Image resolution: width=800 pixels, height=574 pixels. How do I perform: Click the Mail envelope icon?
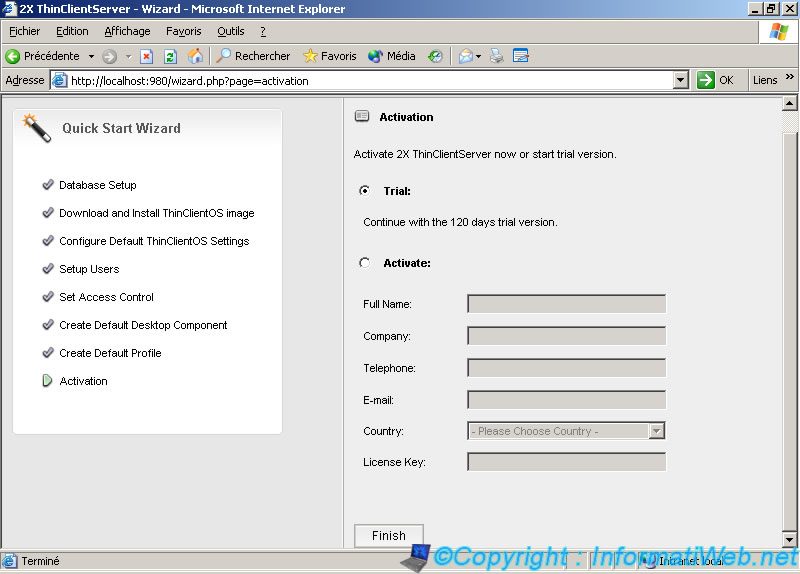465,56
